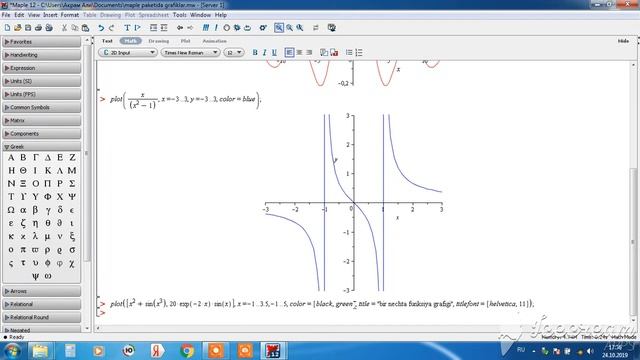Open the Window menu
The height and width of the screenshot is (360, 640).
point(200,15)
